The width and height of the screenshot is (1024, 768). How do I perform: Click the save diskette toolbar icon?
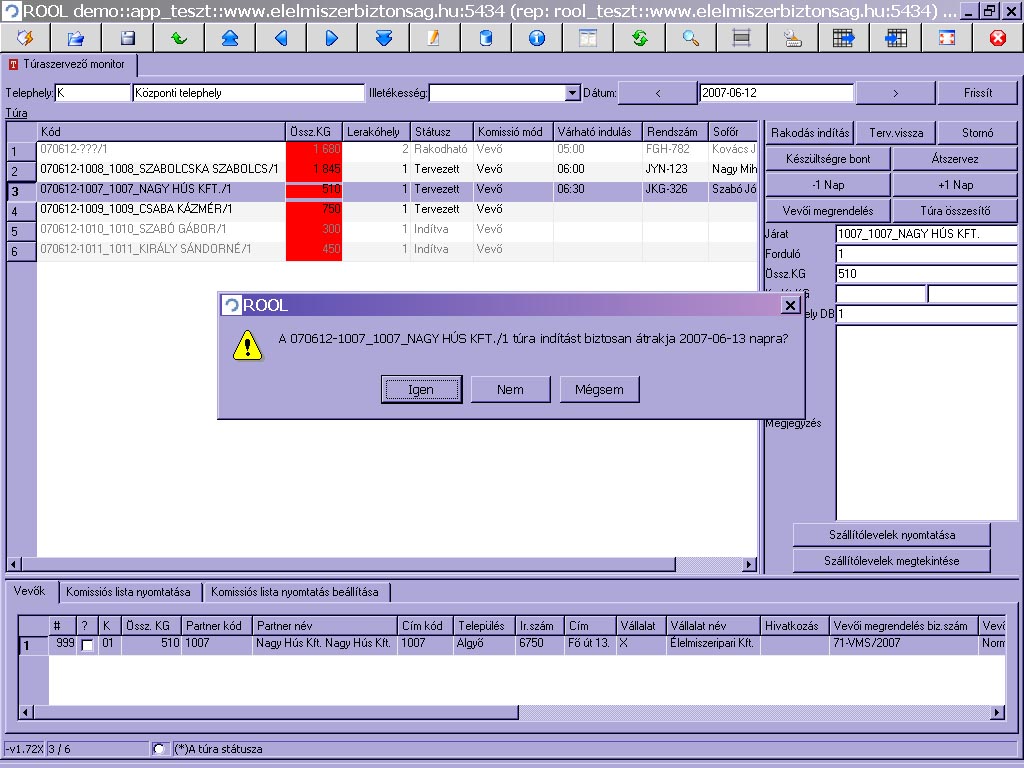point(128,38)
